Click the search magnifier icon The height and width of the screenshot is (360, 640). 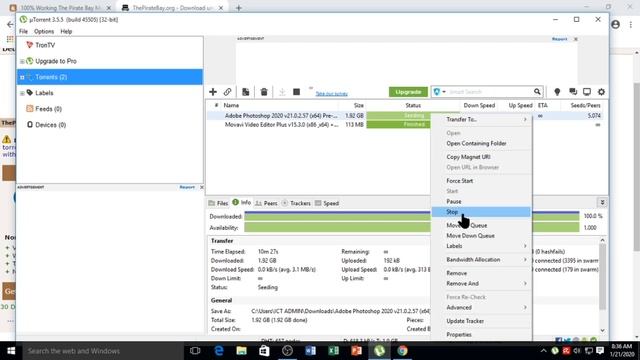(x=537, y=92)
